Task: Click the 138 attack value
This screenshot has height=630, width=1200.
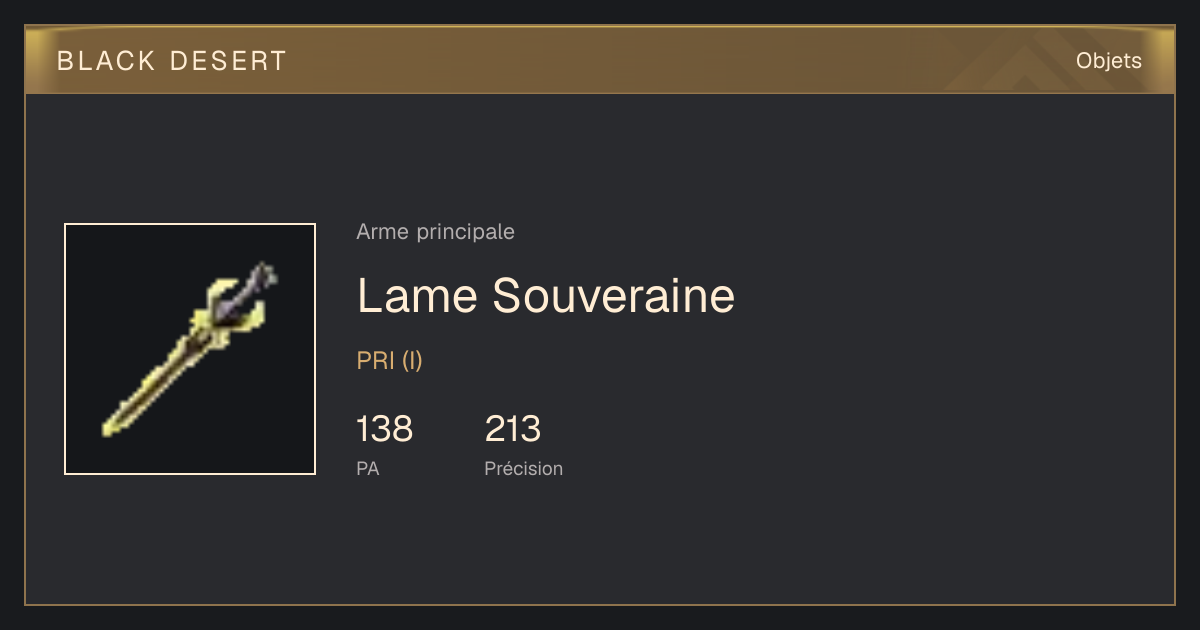Action: click(385, 429)
